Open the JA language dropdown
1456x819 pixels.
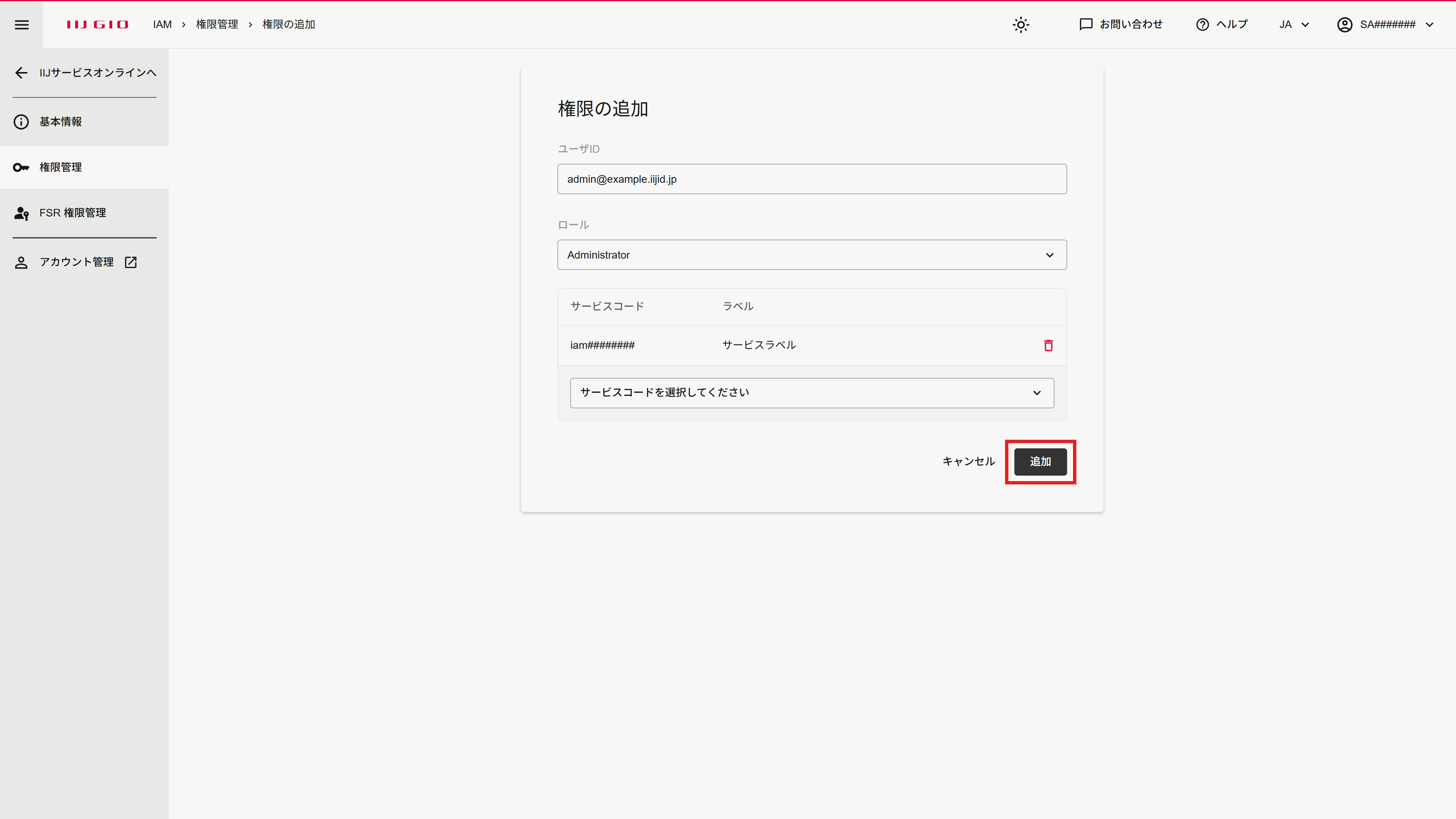1294,24
